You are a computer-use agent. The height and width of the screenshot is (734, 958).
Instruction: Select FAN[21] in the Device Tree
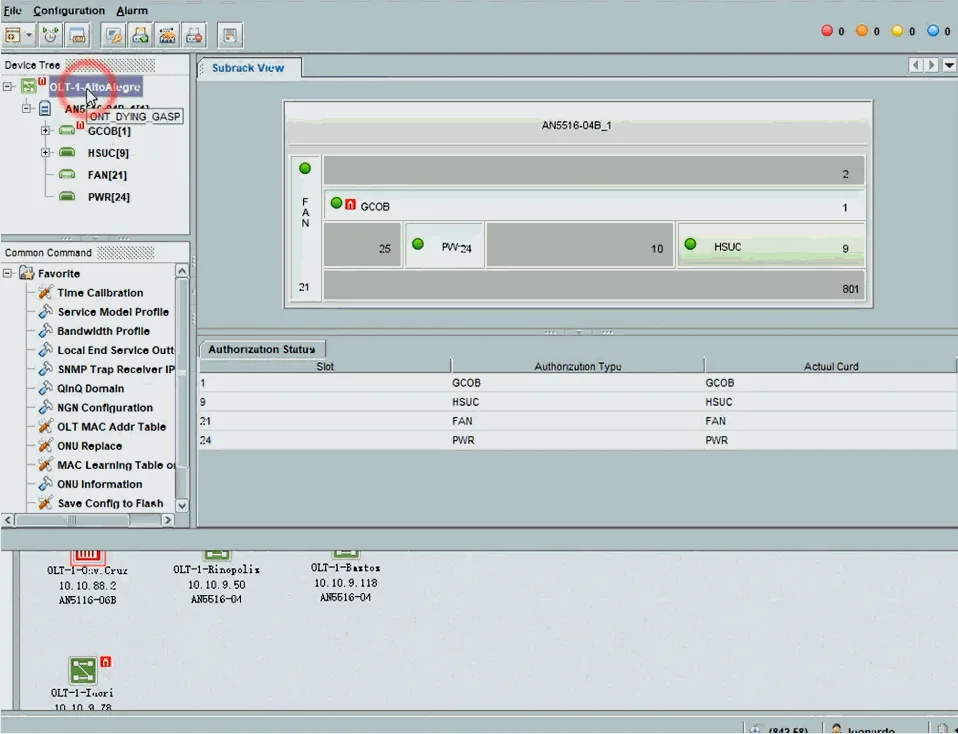click(107, 175)
